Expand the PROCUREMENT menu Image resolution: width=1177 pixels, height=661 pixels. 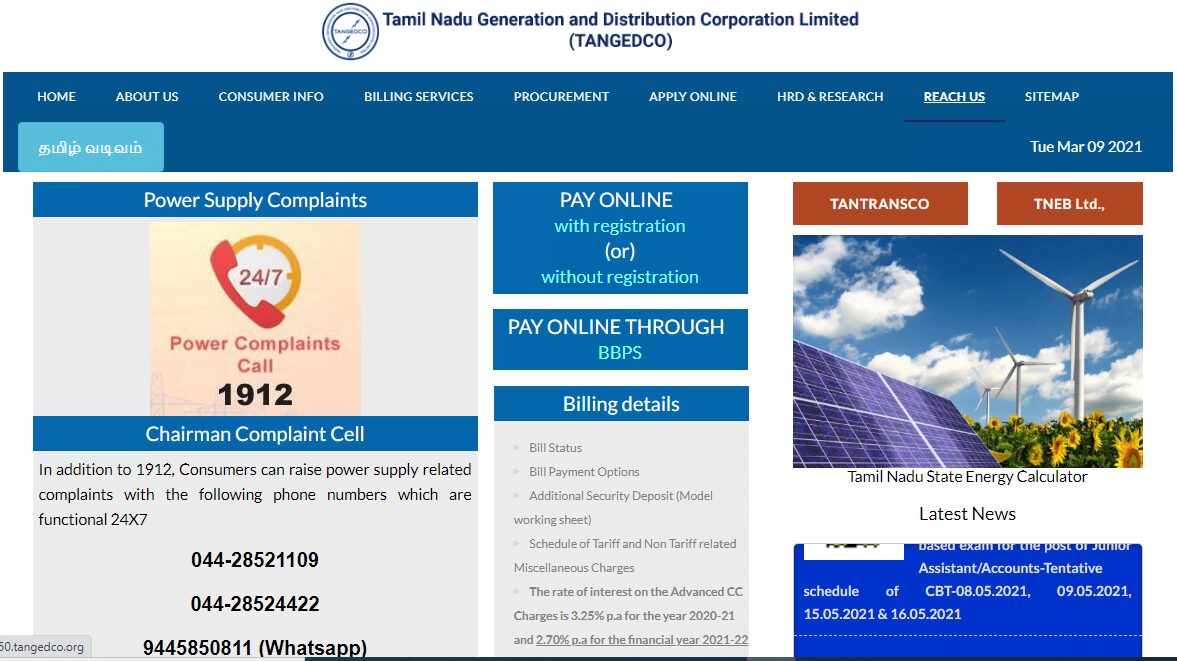point(561,97)
